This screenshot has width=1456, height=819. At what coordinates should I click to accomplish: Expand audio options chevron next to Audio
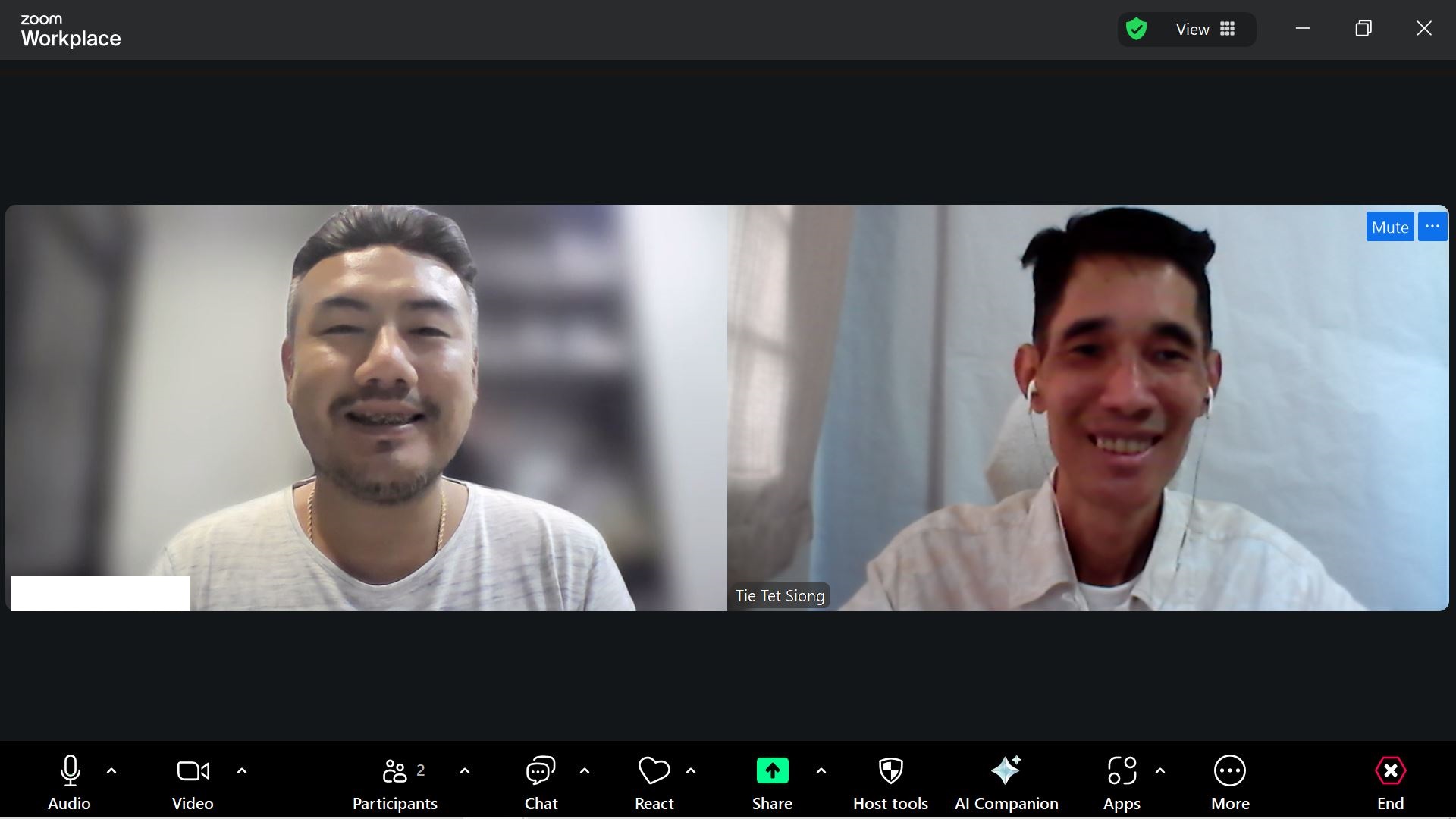click(111, 771)
